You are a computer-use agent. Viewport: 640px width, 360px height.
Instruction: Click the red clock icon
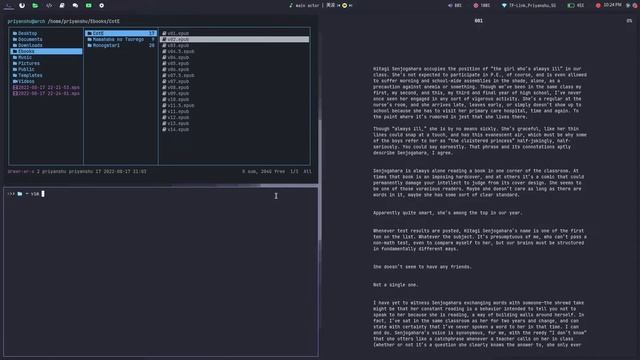[x=598, y=5]
